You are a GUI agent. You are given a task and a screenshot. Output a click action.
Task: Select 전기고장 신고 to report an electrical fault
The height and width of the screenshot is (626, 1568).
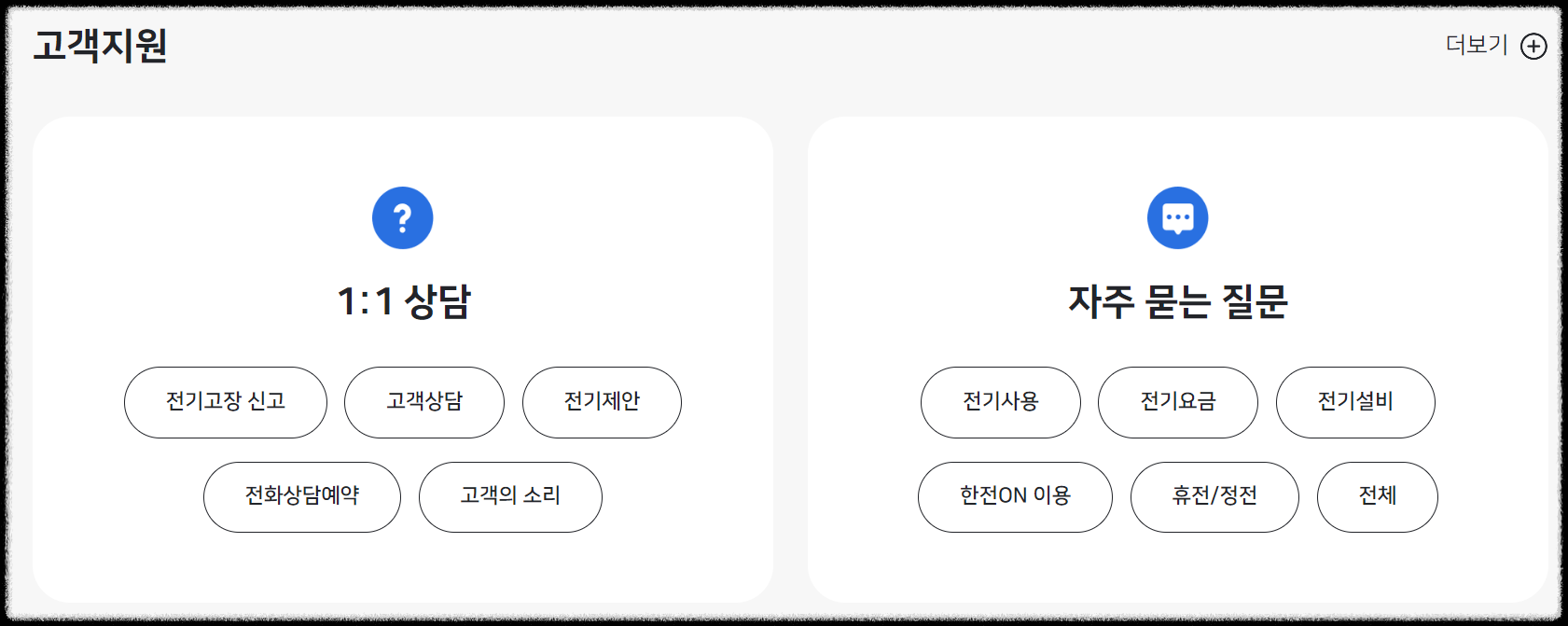click(225, 402)
